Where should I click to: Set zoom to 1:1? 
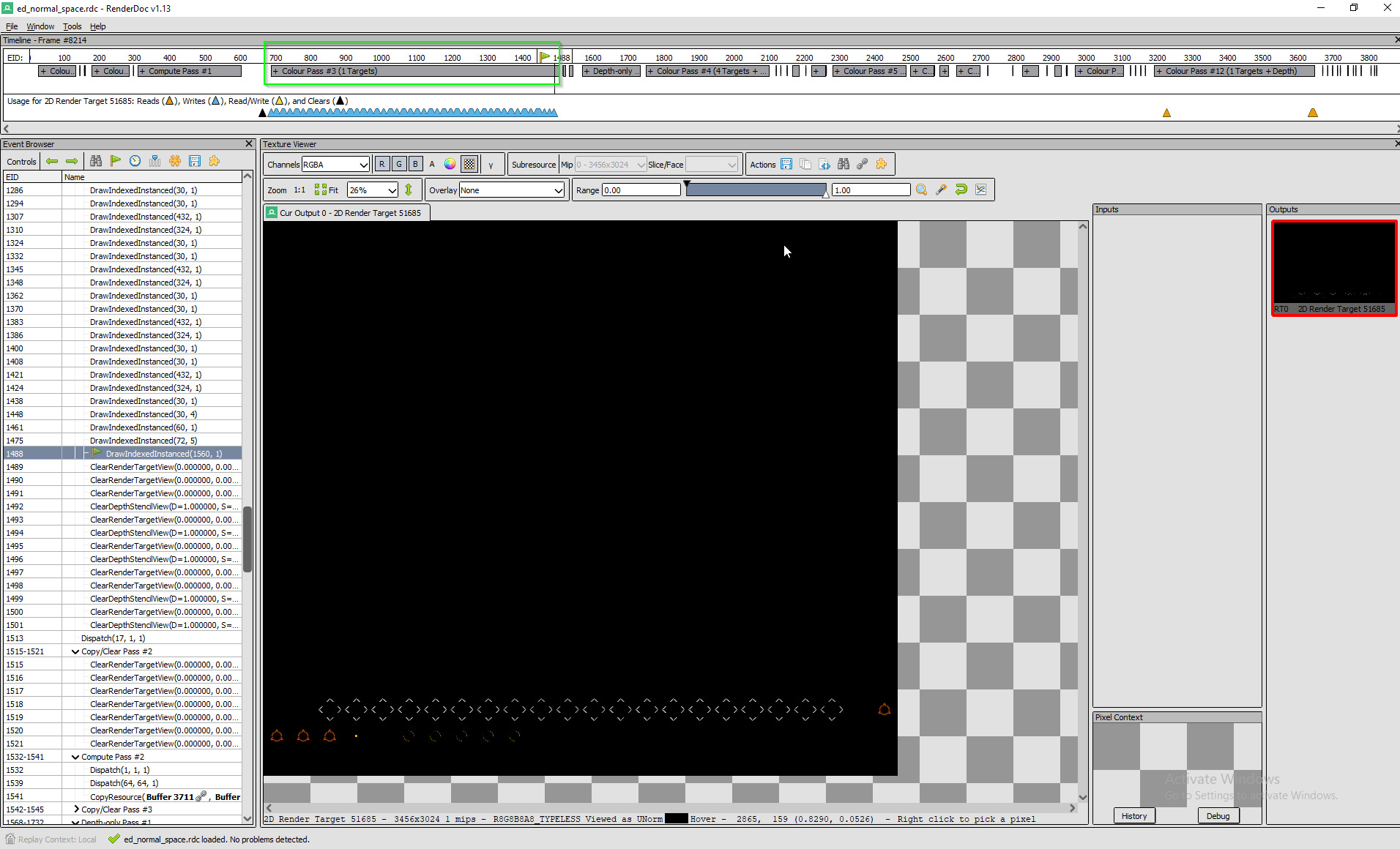(x=299, y=190)
